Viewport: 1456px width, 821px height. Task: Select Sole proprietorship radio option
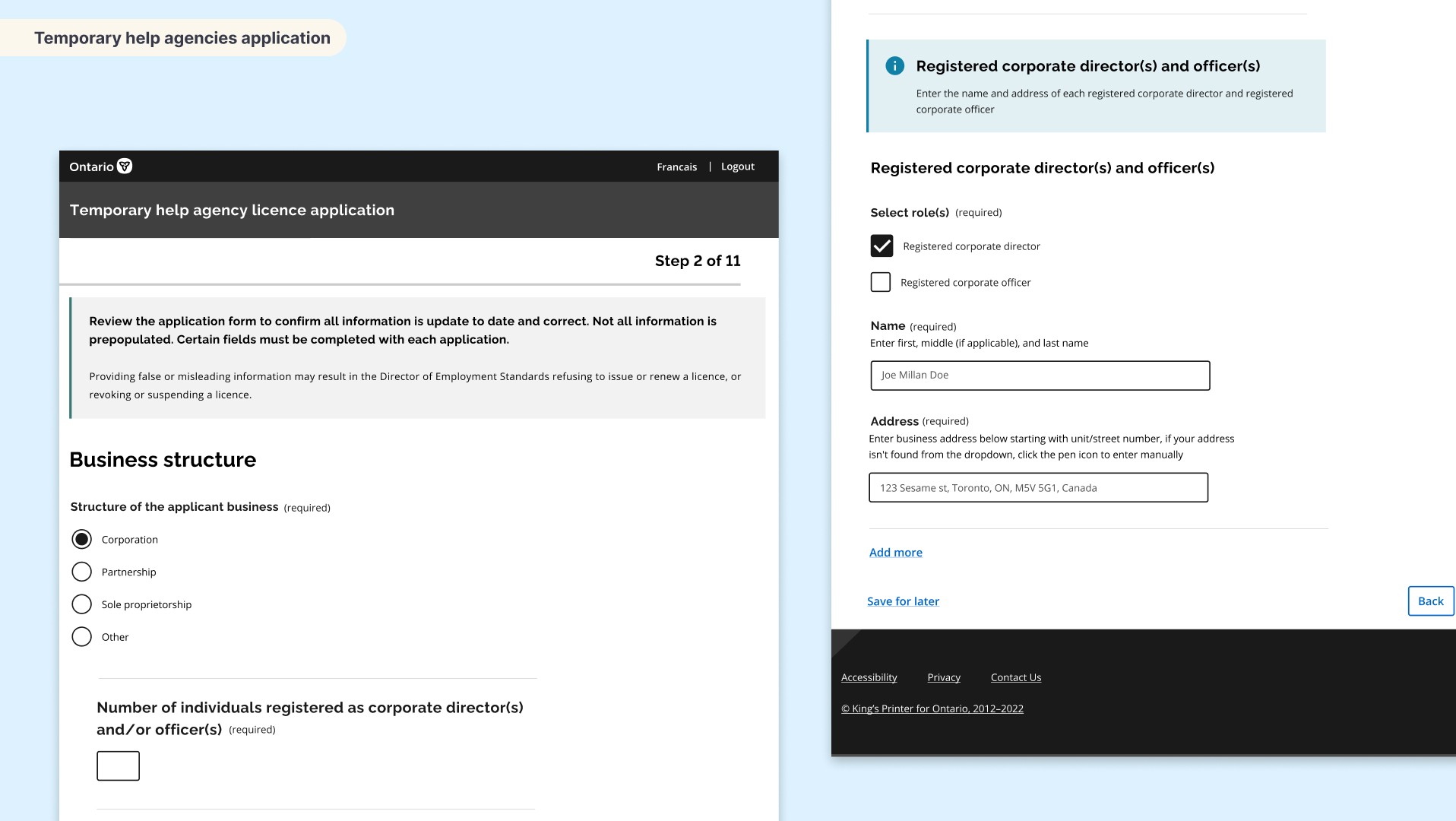(81, 604)
